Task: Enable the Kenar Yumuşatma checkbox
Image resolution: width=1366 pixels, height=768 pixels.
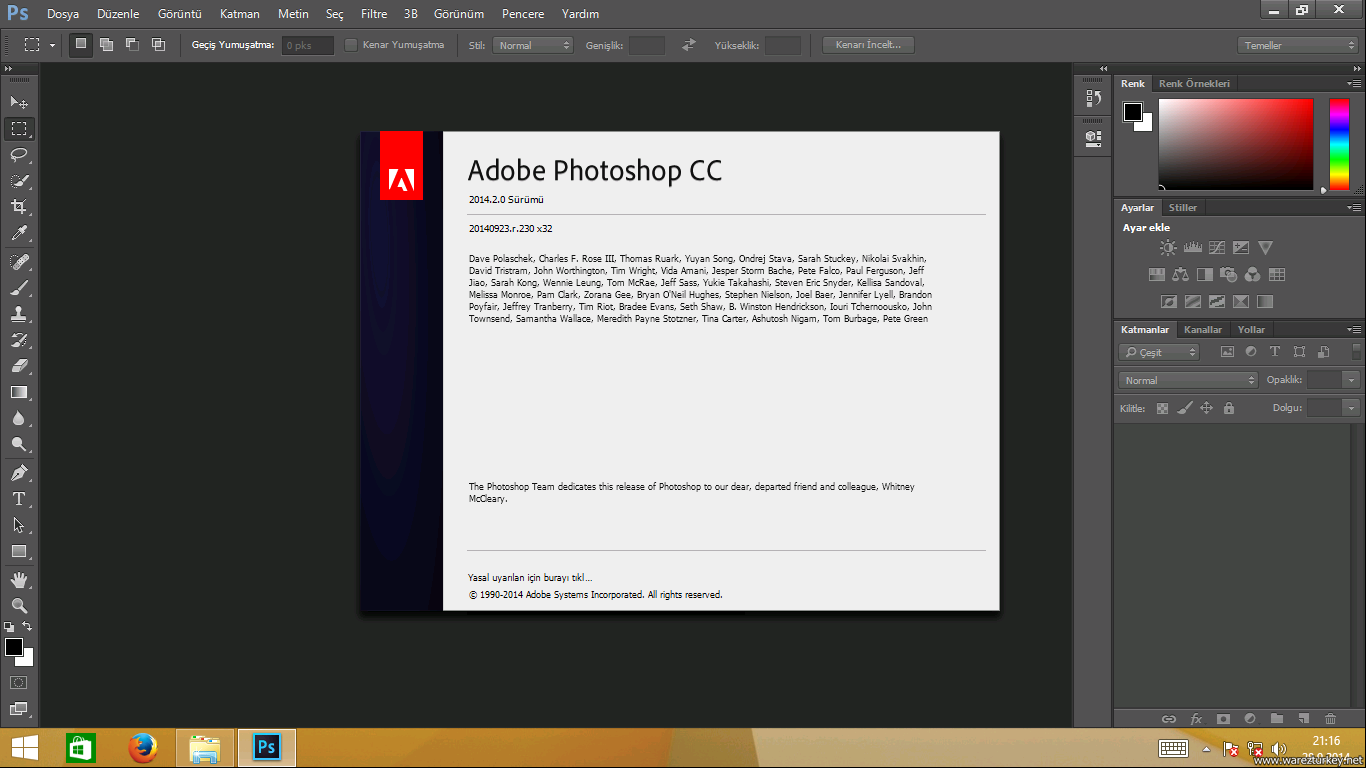Action: [351, 45]
